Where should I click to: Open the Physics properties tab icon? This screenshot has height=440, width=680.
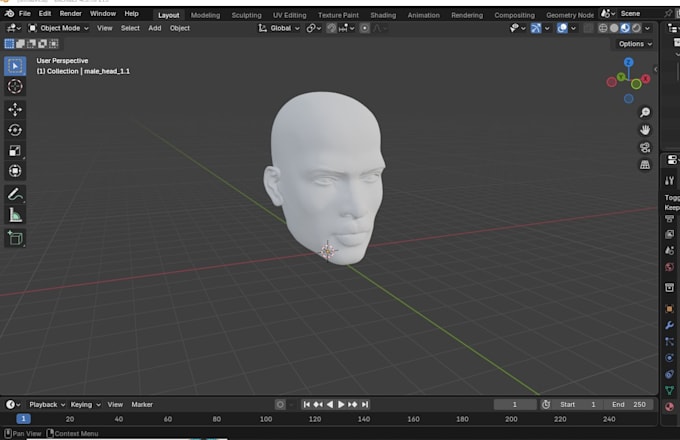pyautogui.click(x=670, y=358)
